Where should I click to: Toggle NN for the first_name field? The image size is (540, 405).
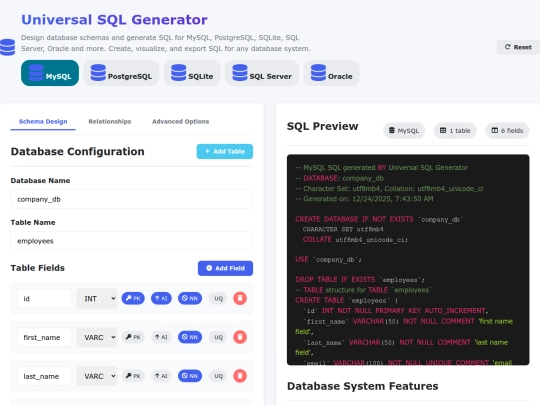(x=190, y=337)
